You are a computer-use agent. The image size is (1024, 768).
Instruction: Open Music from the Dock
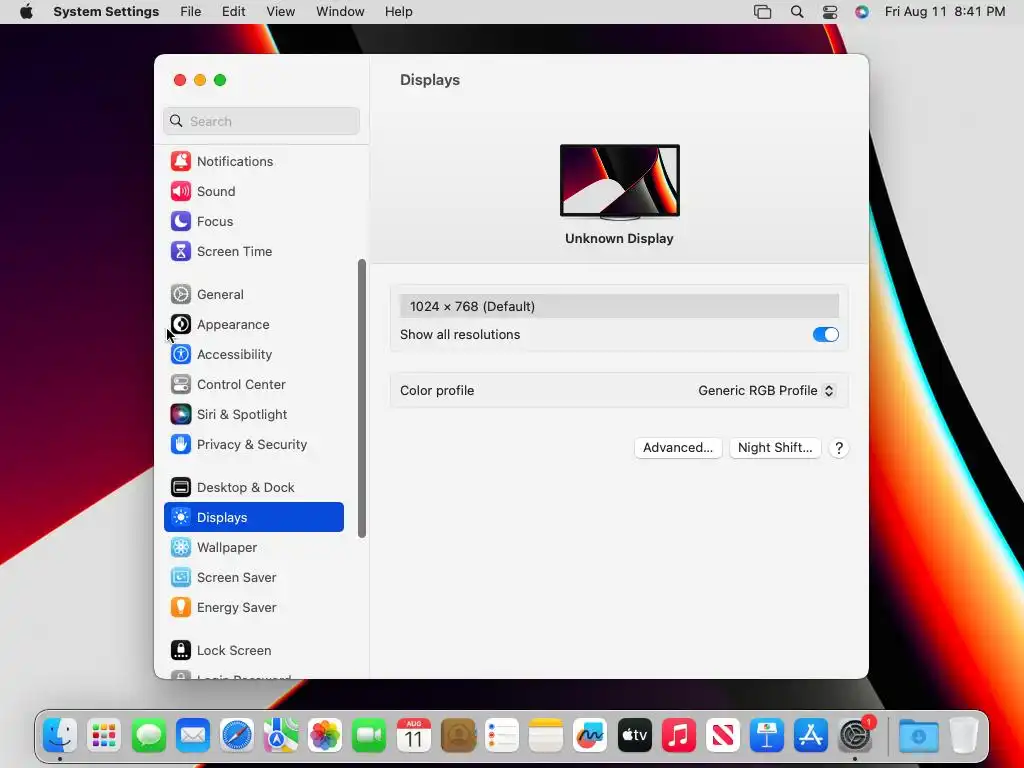pos(679,736)
